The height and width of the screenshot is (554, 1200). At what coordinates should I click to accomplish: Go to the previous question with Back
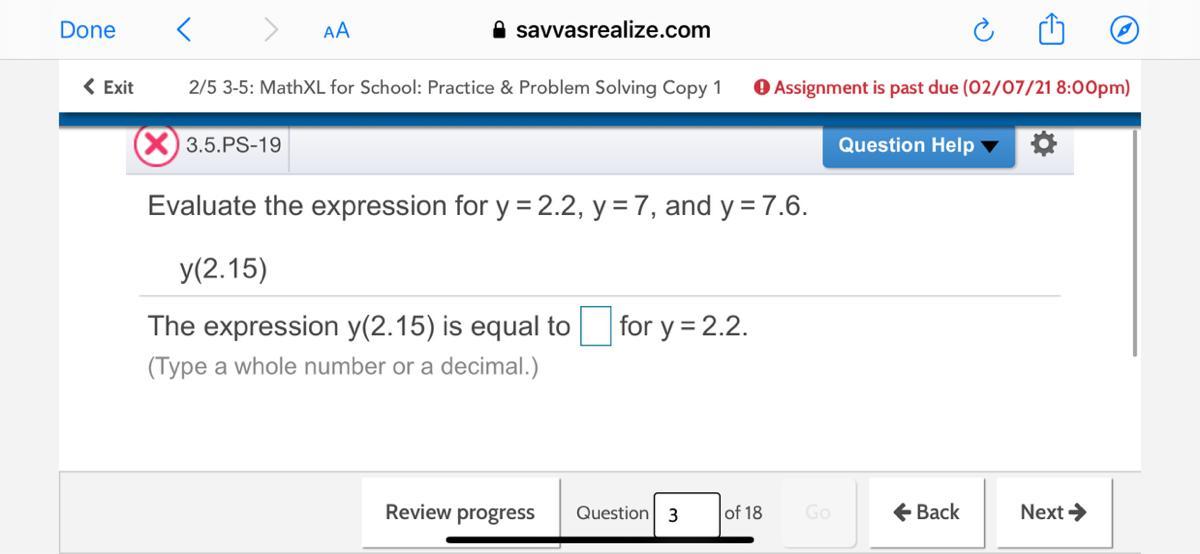tap(926, 512)
